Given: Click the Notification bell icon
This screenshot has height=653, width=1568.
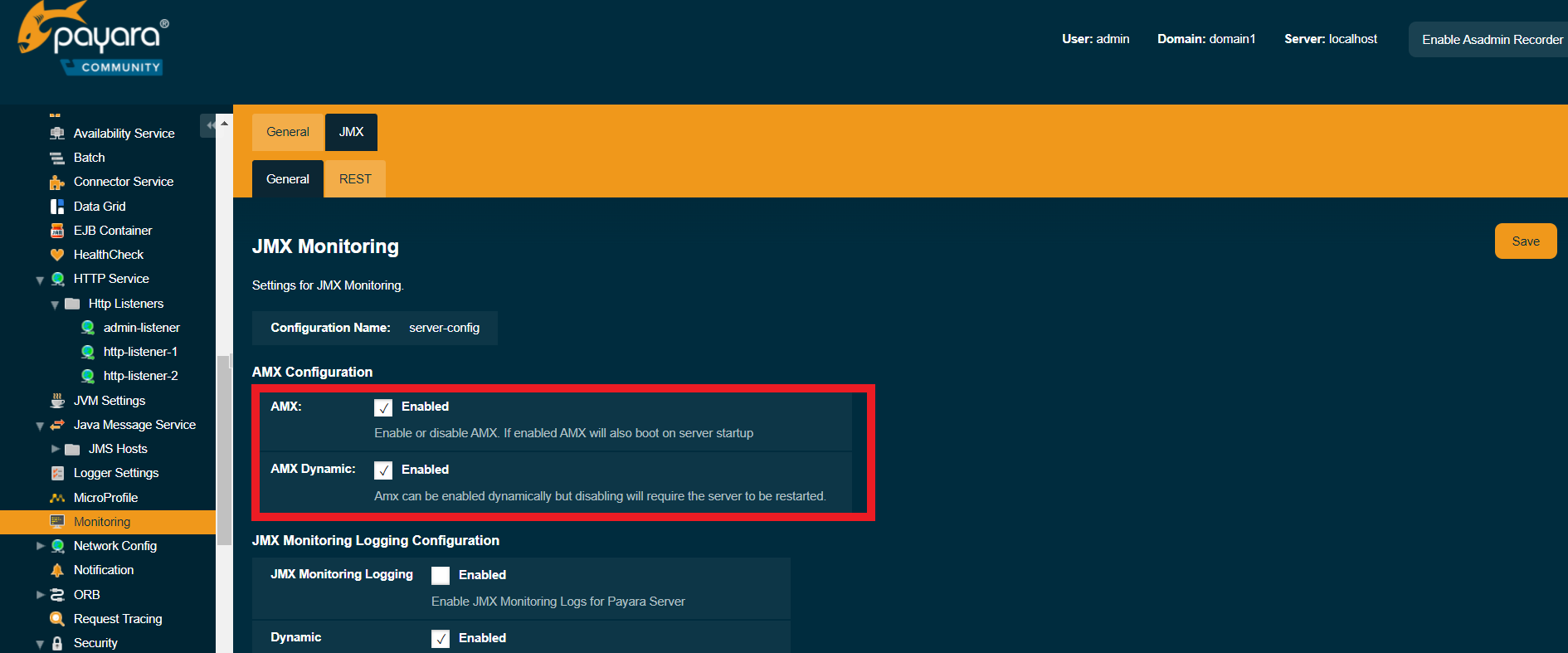Looking at the screenshot, I should click(x=57, y=570).
